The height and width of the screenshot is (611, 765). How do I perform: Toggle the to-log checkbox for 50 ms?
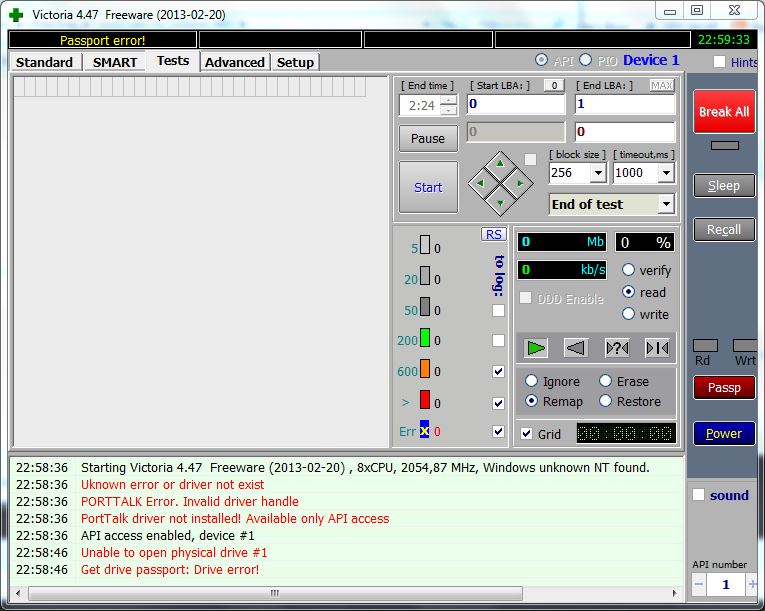point(498,310)
